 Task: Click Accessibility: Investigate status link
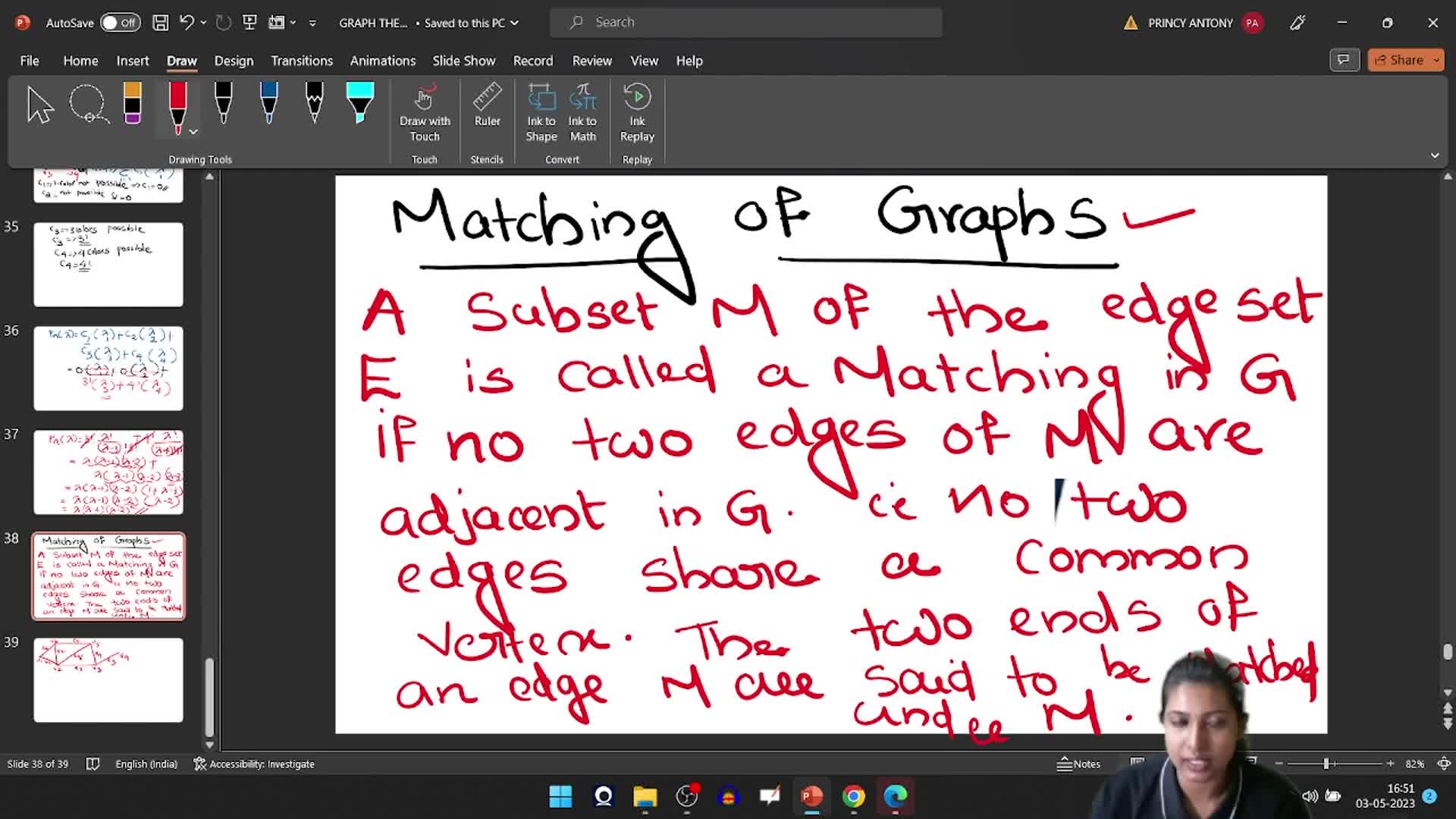click(254, 764)
